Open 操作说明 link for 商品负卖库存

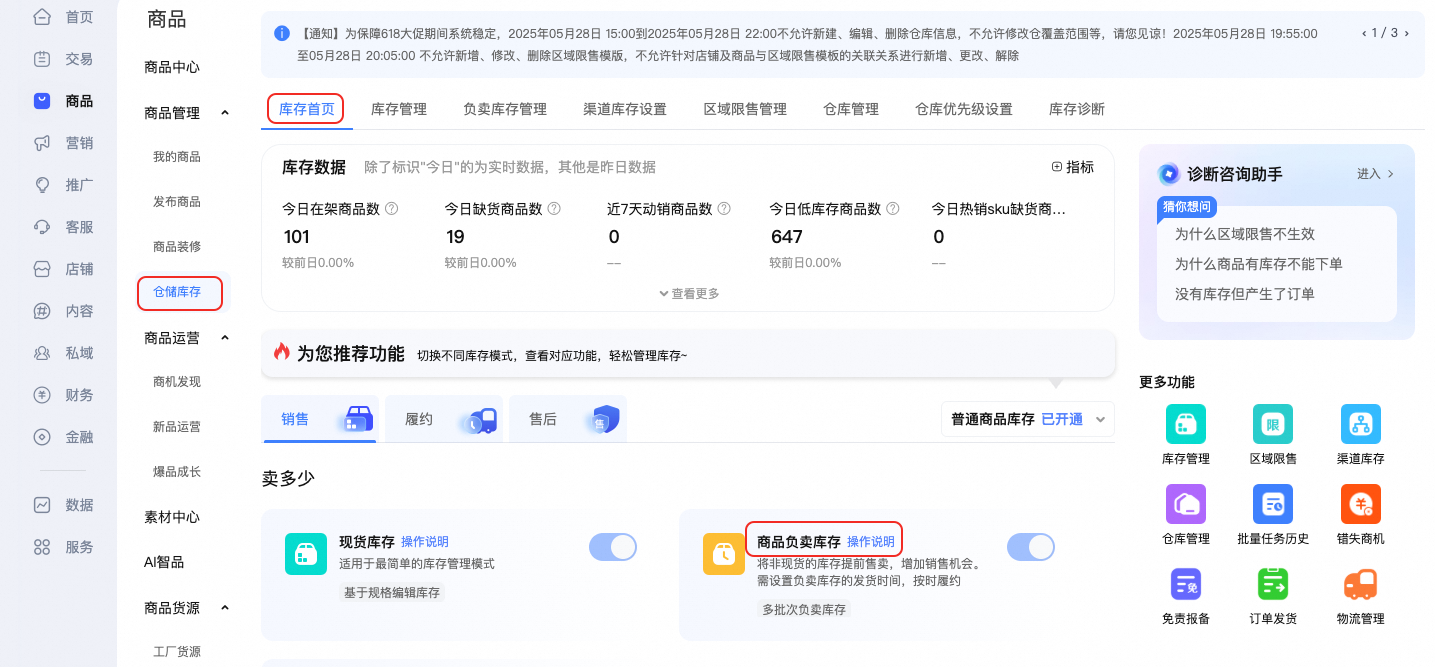click(x=871, y=541)
